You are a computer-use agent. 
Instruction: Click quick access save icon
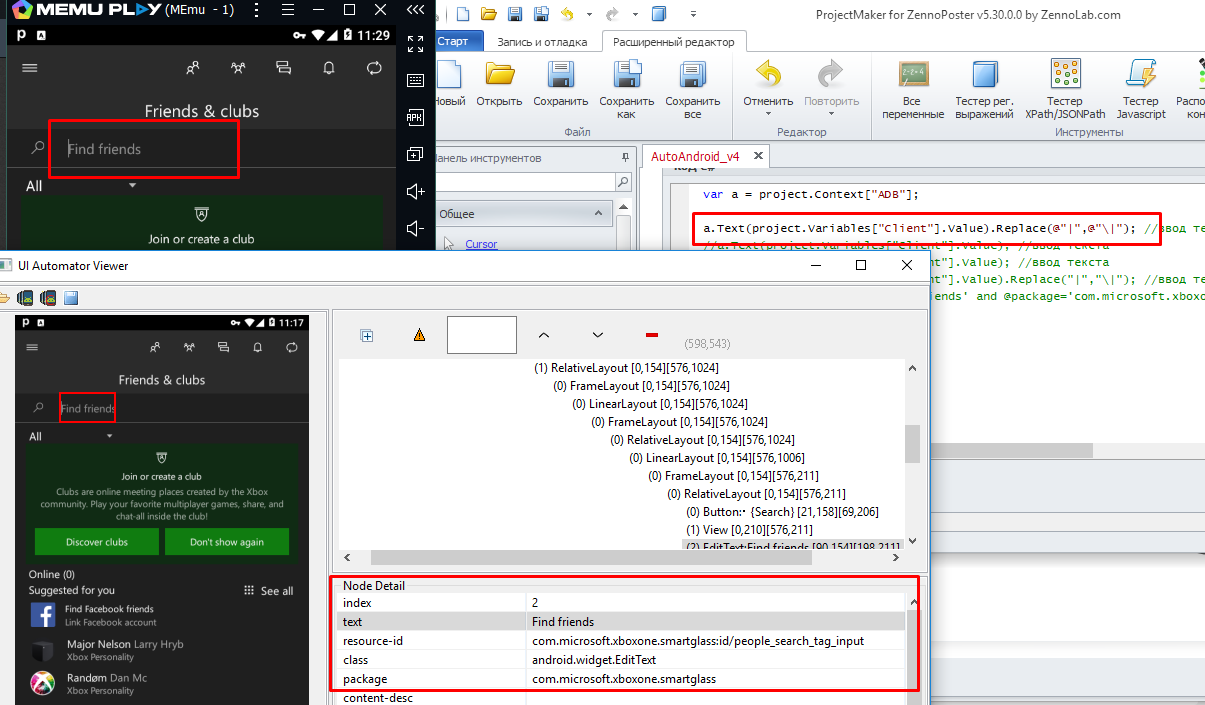(515, 14)
